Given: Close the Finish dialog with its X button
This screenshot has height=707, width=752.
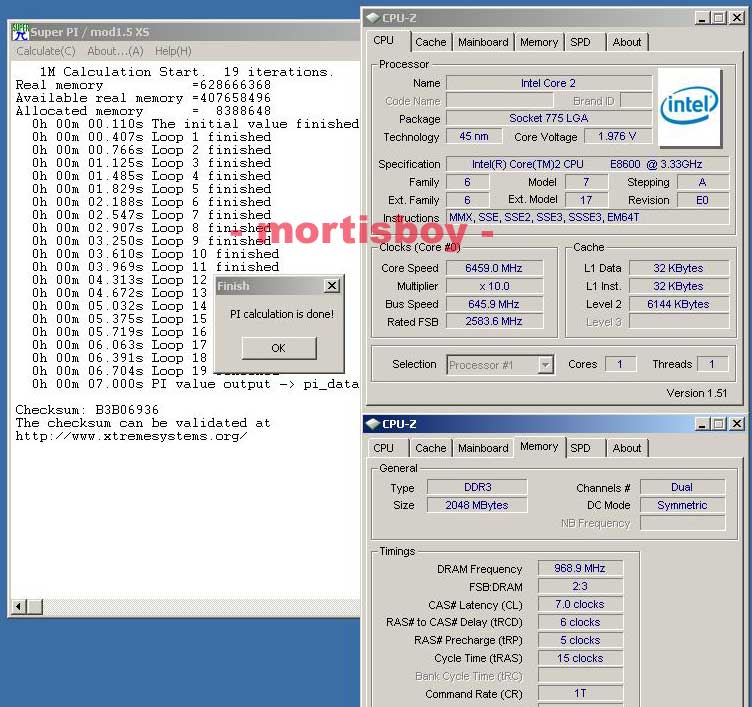Looking at the screenshot, I should click(x=332, y=286).
